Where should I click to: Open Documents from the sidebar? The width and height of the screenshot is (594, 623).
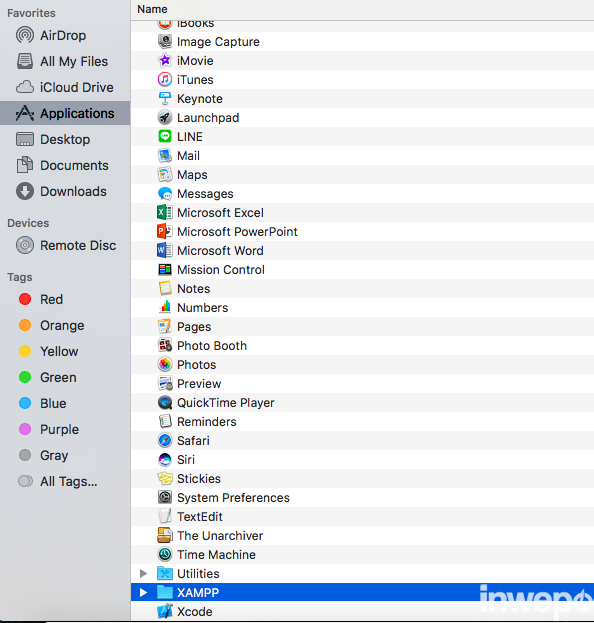[x=65, y=165]
